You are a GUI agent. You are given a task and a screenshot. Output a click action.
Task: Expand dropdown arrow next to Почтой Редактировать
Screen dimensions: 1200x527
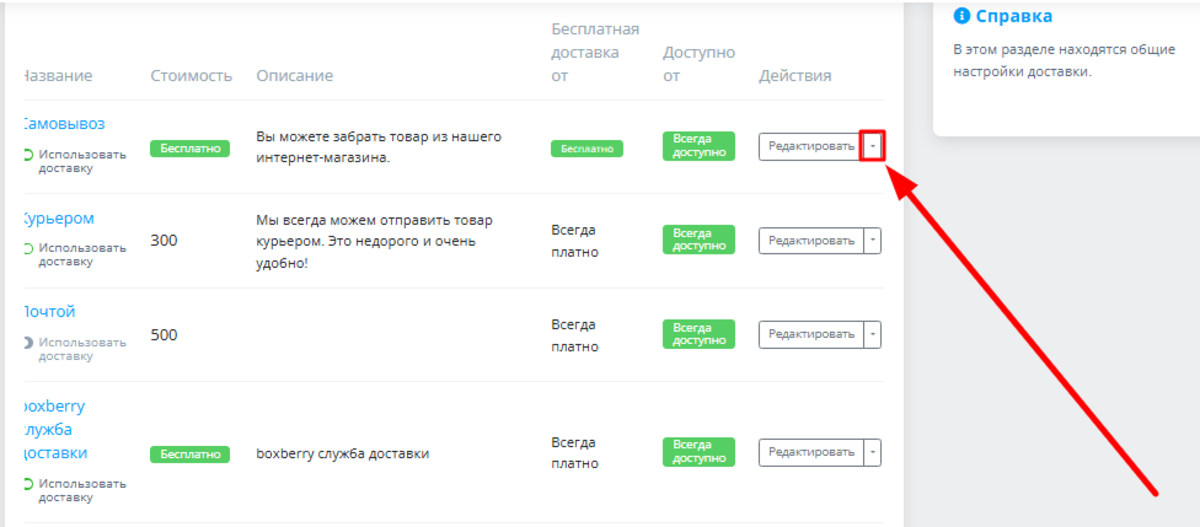click(873, 334)
